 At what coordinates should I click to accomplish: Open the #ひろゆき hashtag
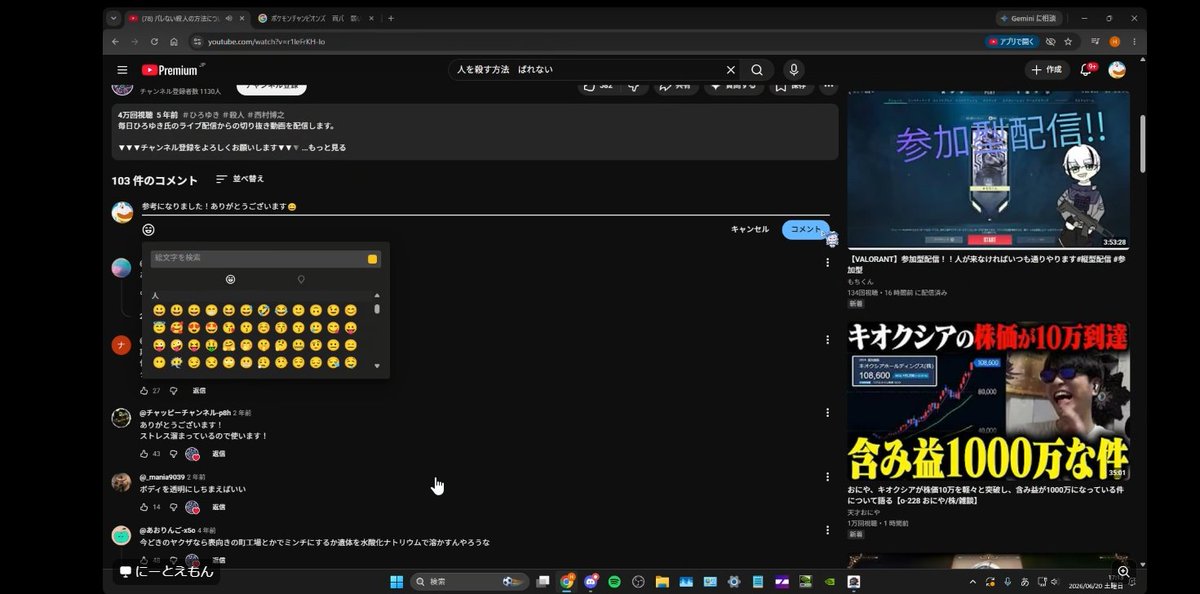(x=200, y=115)
